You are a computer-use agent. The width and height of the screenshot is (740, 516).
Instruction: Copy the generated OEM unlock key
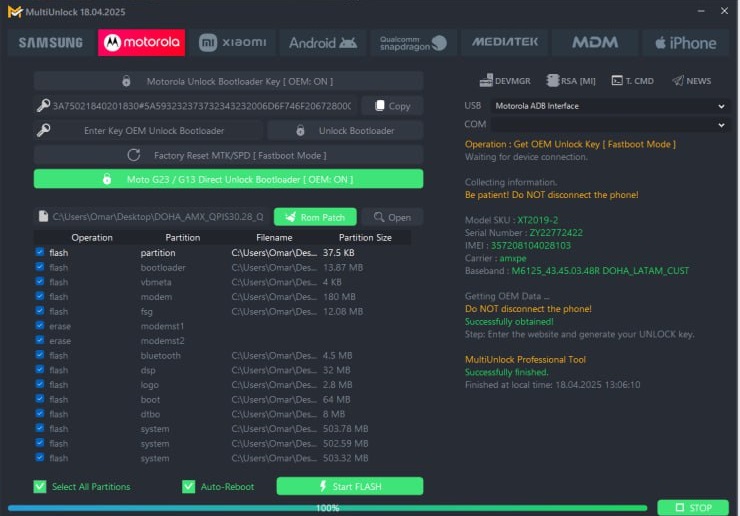coord(392,106)
